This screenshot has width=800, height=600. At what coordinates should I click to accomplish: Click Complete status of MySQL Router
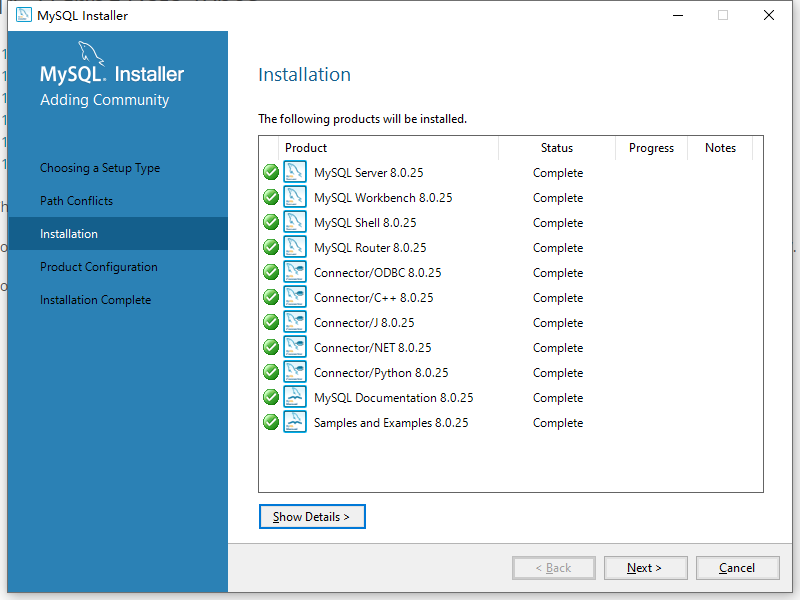558,248
